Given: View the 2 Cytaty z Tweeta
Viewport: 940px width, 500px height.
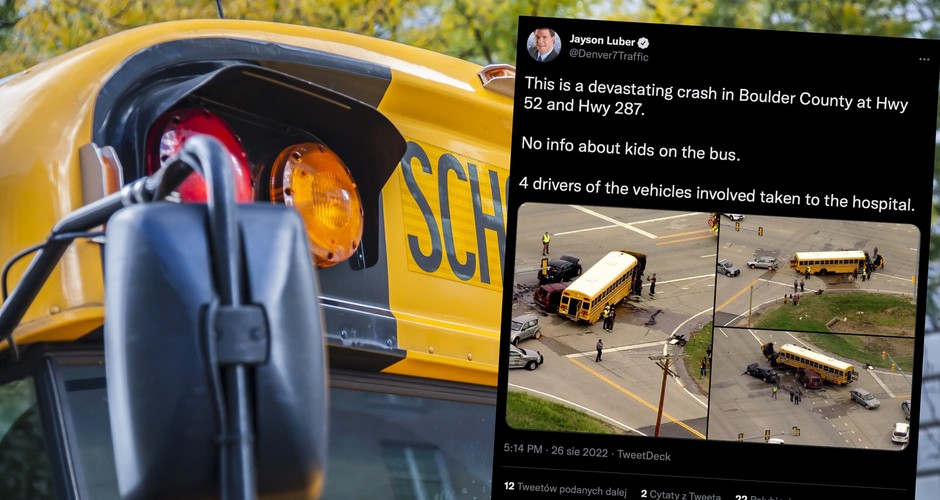Looking at the screenshot, I should [680, 495].
